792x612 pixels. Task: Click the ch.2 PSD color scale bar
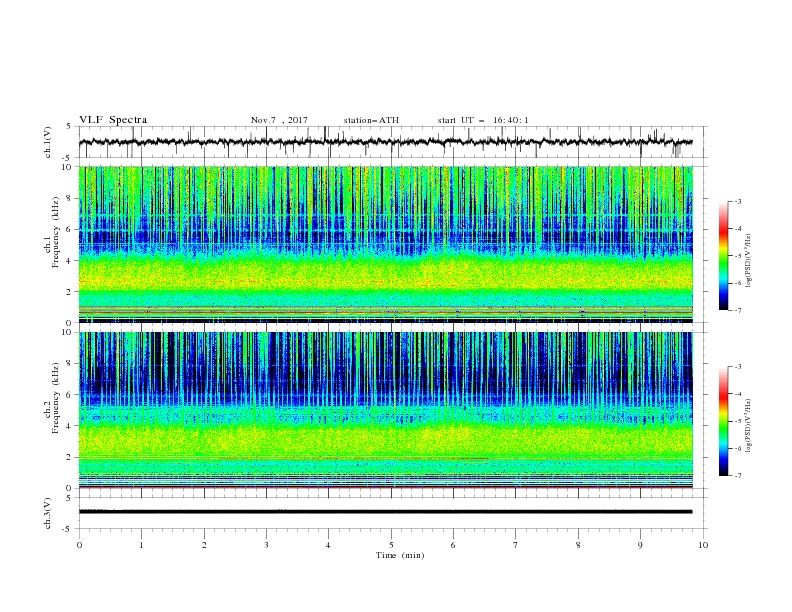(723, 421)
